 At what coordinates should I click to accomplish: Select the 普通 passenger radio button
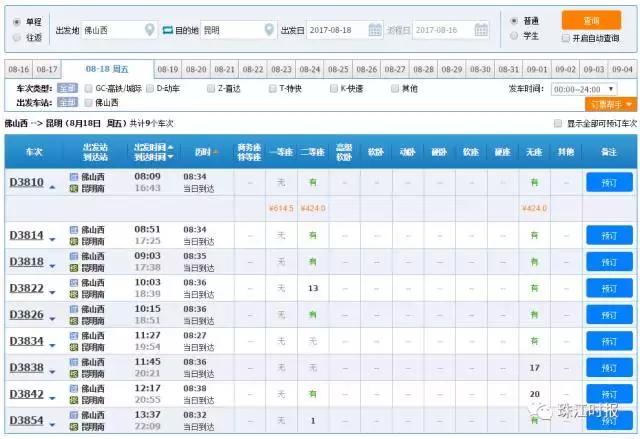tap(514, 20)
